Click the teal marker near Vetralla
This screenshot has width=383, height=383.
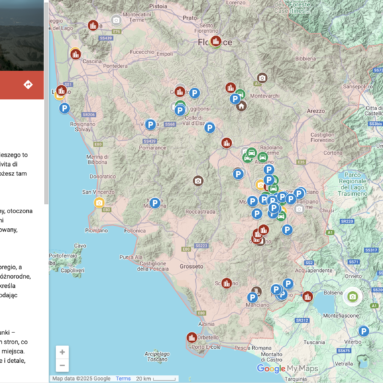(363, 361)
